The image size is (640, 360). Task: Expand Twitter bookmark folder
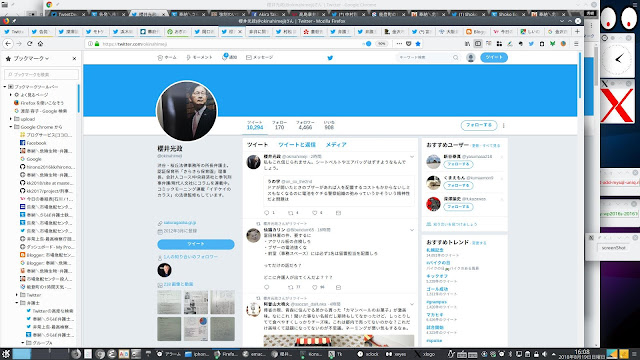(17, 295)
